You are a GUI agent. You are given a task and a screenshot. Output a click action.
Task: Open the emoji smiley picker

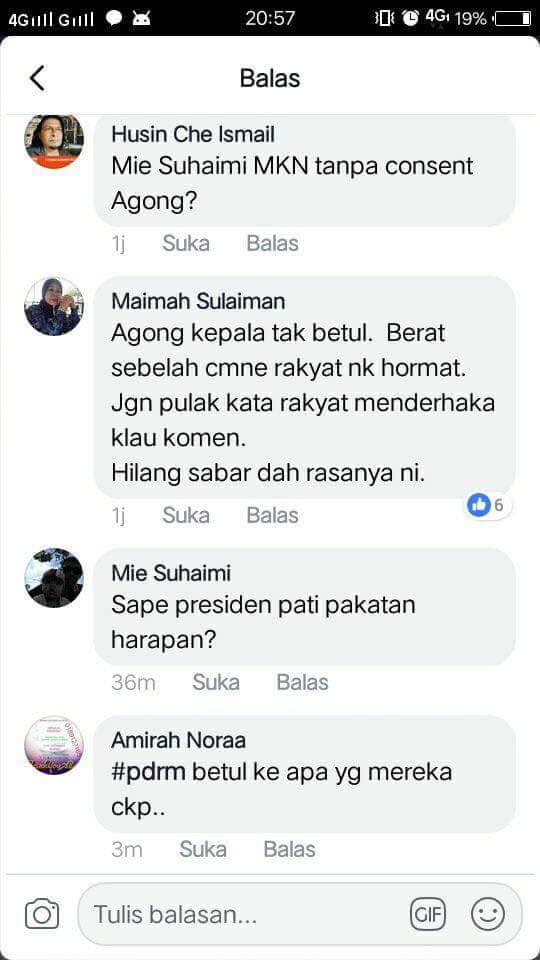point(488,915)
